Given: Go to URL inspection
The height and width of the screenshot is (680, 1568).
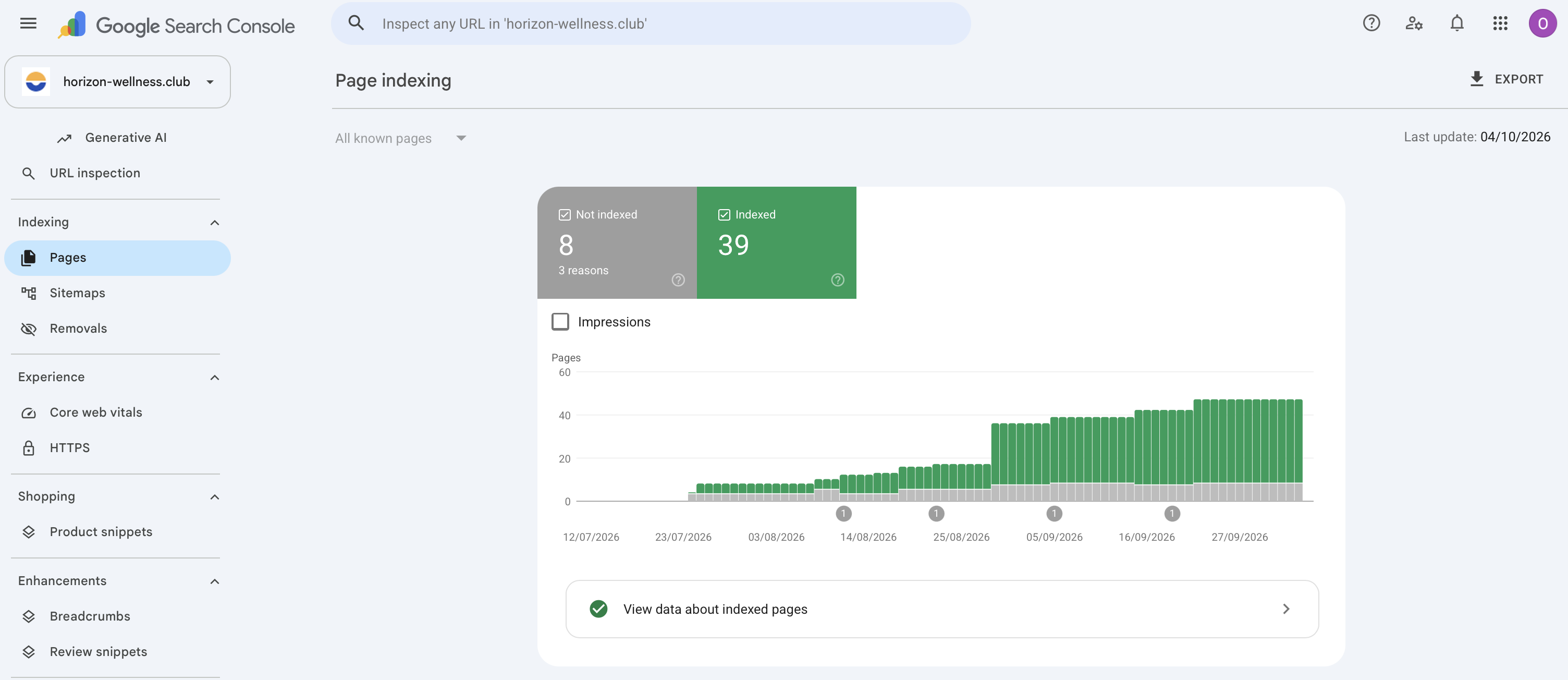Looking at the screenshot, I should pyautogui.click(x=117, y=174).
